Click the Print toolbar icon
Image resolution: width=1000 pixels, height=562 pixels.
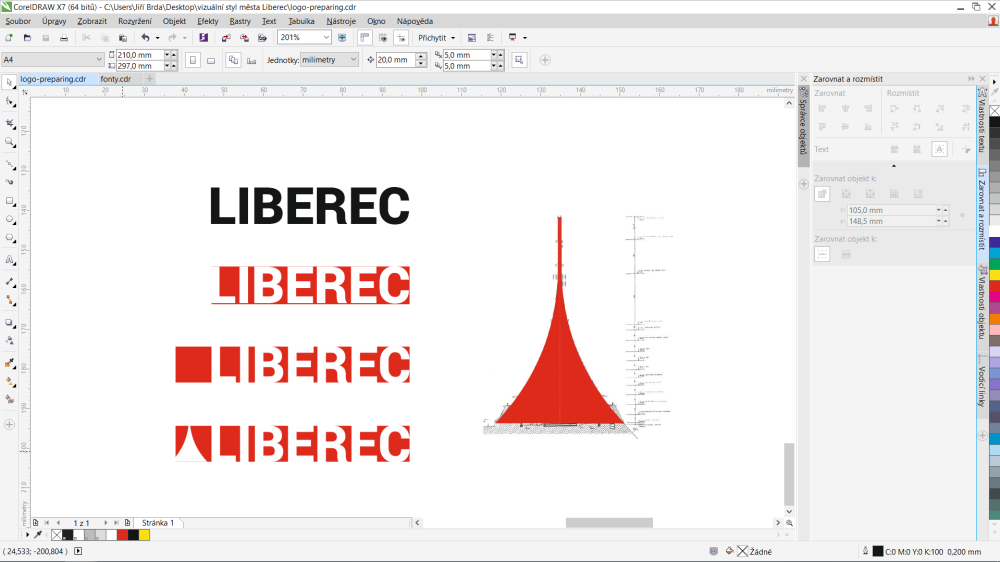(x=64, y=38)
